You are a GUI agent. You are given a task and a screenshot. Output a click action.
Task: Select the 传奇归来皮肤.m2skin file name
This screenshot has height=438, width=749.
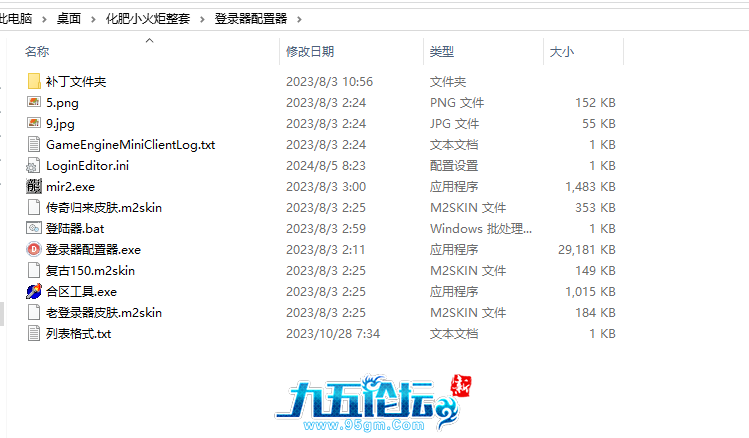point(104,207)
